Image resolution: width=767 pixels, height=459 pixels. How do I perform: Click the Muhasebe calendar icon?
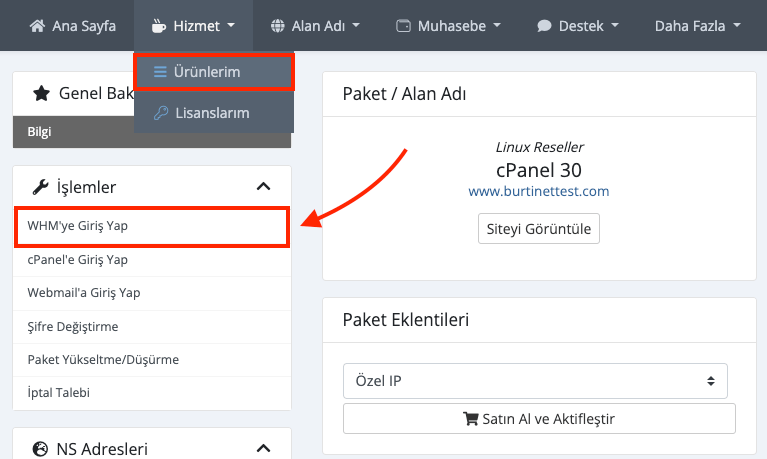tap(403, 25)
